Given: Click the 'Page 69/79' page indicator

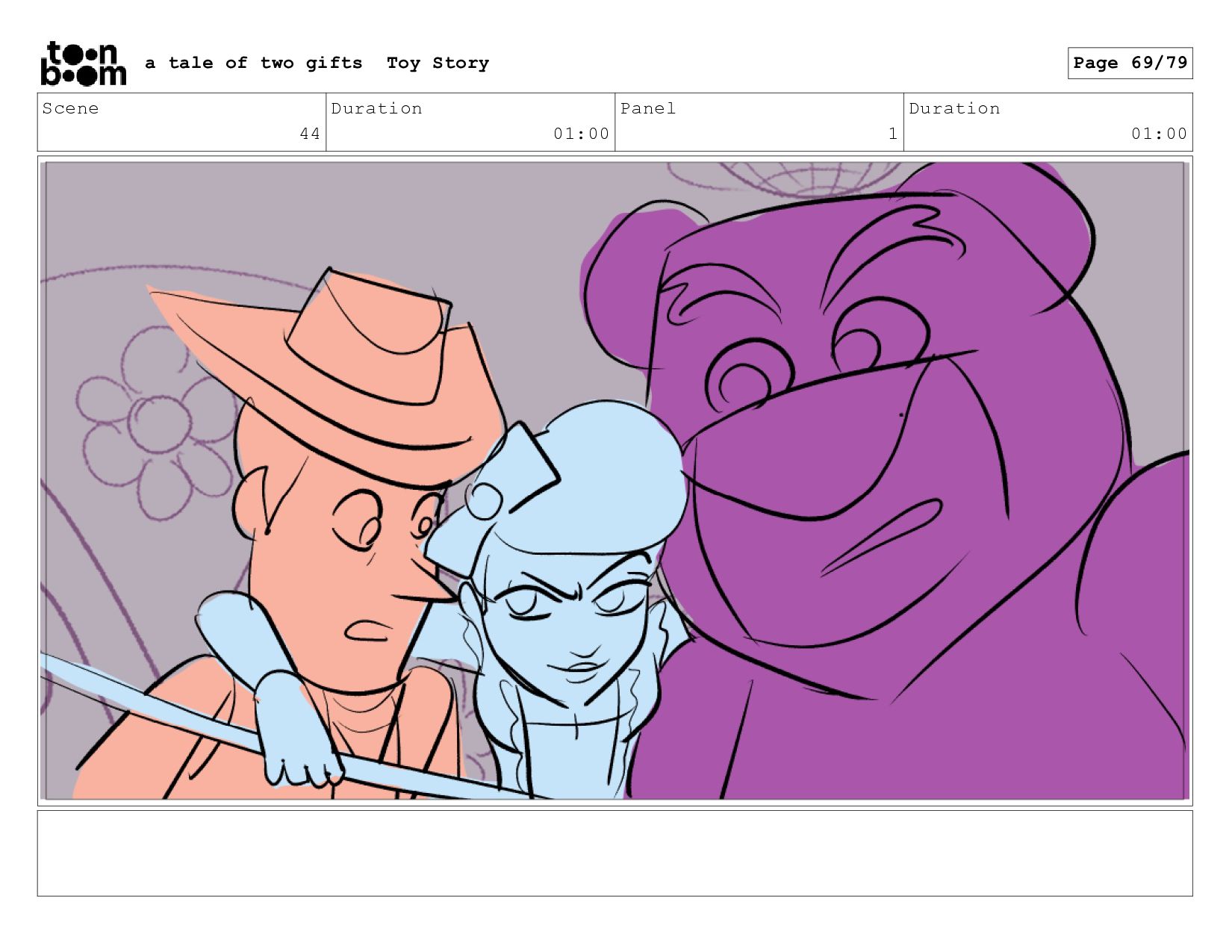Looking at the screenshot, I should pyautogui.click(x=1130, y=63).
